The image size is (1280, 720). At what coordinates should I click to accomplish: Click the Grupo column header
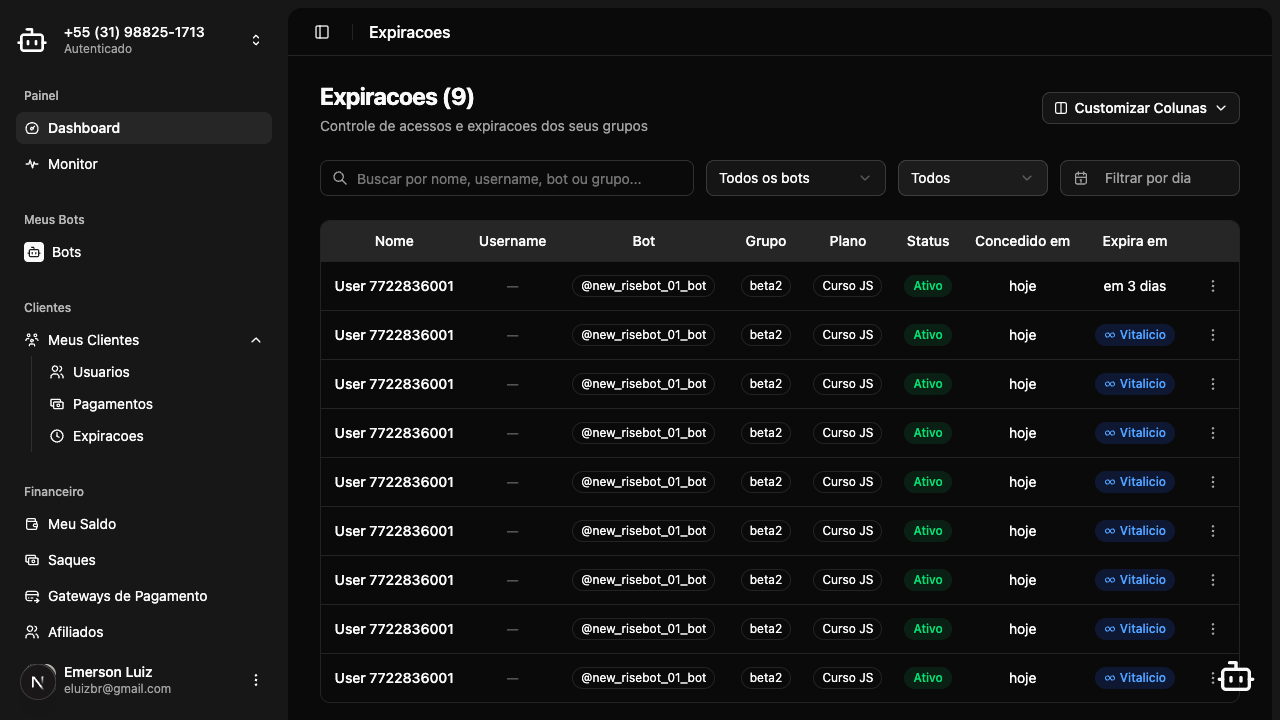tap(766, 241)
